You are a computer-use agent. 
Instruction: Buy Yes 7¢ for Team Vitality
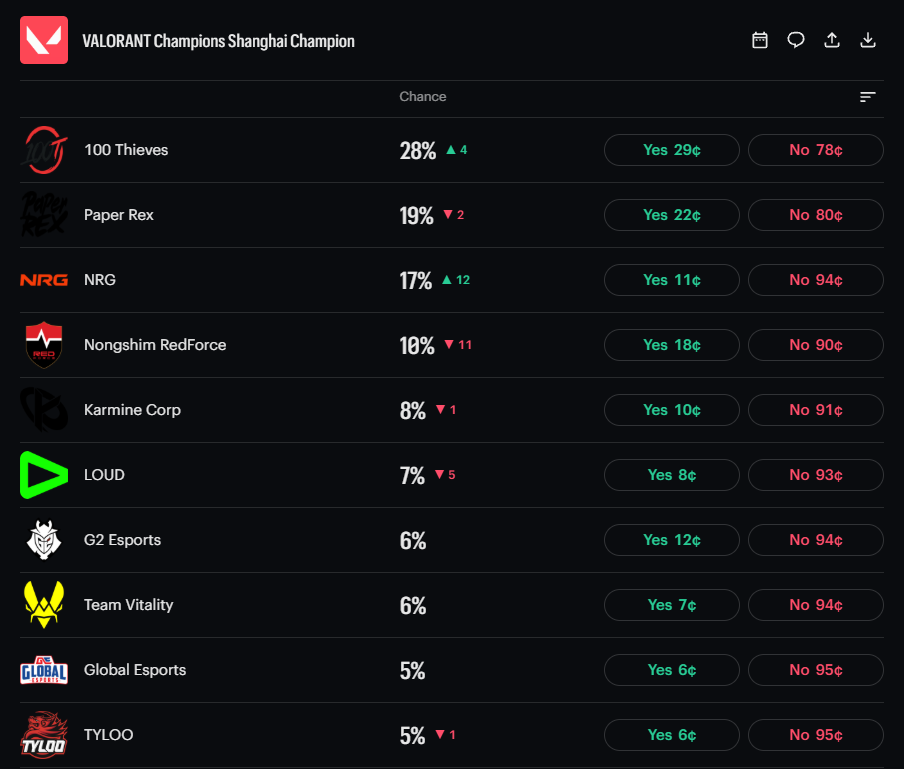click(x=672, y=605)
